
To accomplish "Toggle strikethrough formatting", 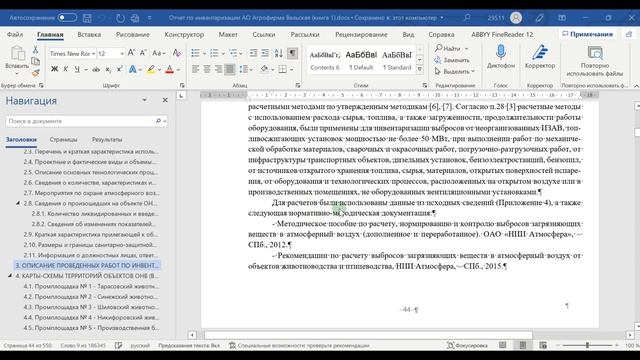I will 96,69.
